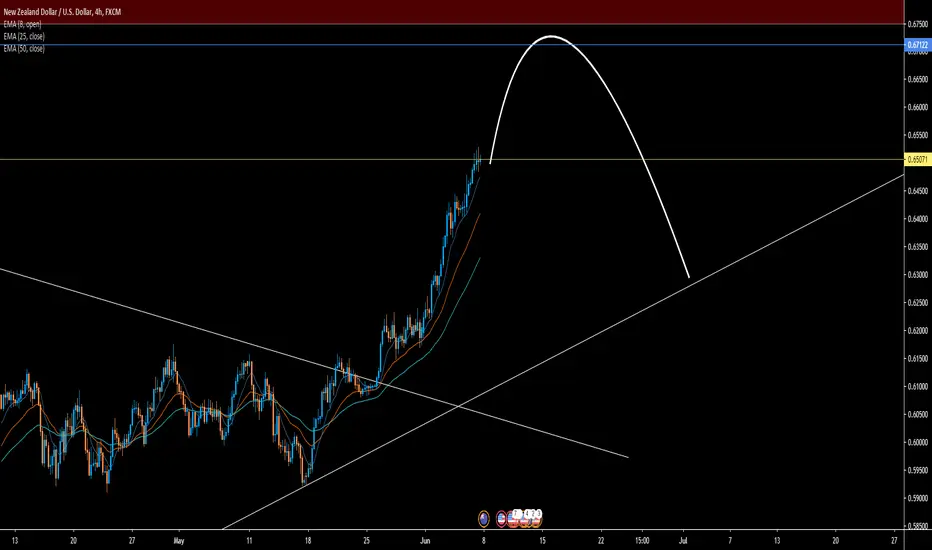Click the 8 date label on time axis
Image resolution: width=932 pixels, height=550 pixels.
484,540
